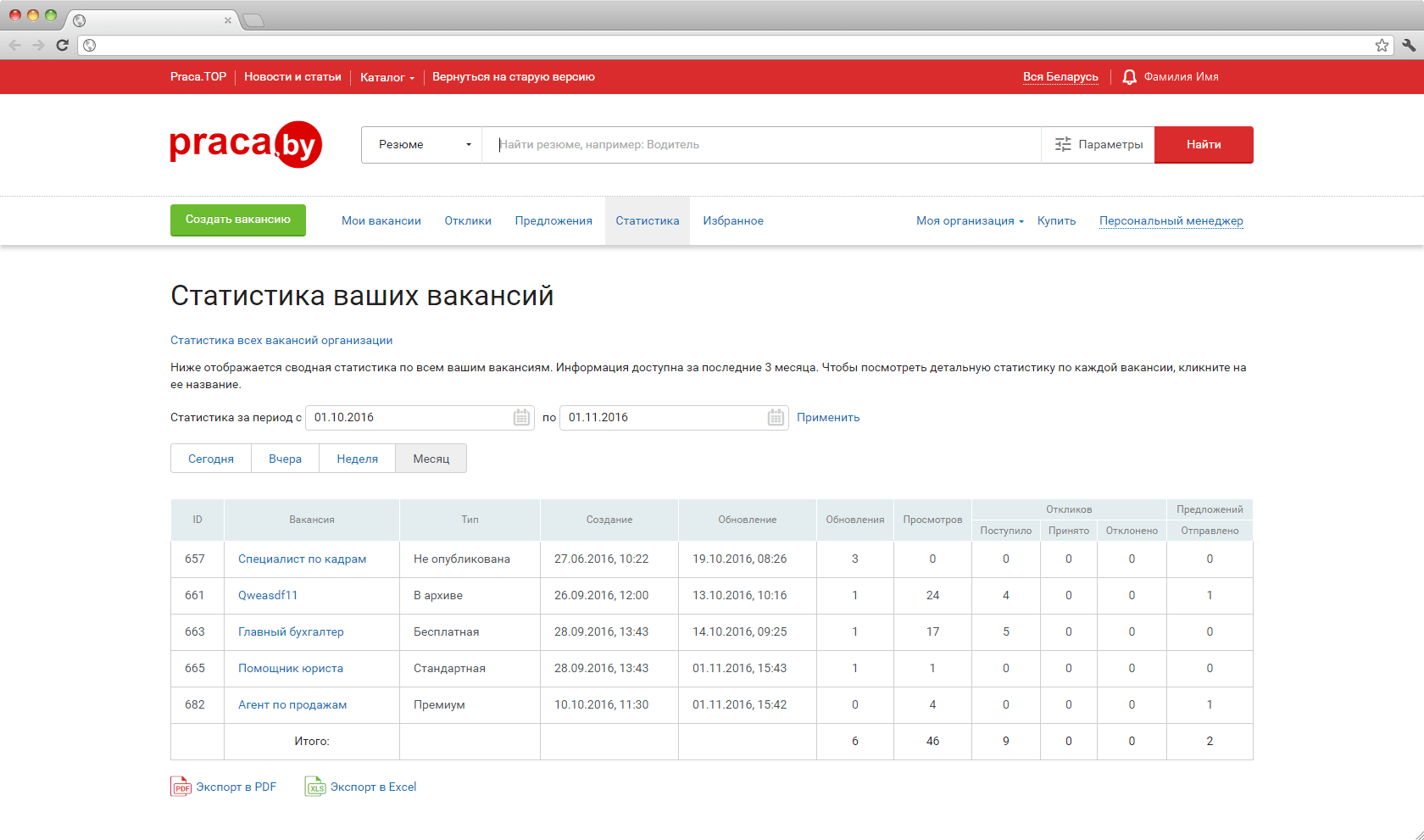
Task: Click the PDF export icon
Action: (x=181, y=787)
